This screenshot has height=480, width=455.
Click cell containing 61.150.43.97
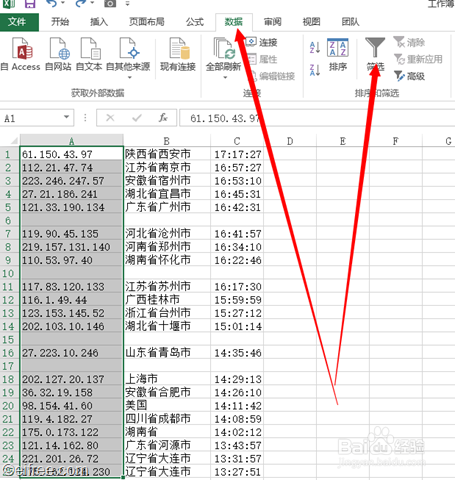[x=72, y=154]
